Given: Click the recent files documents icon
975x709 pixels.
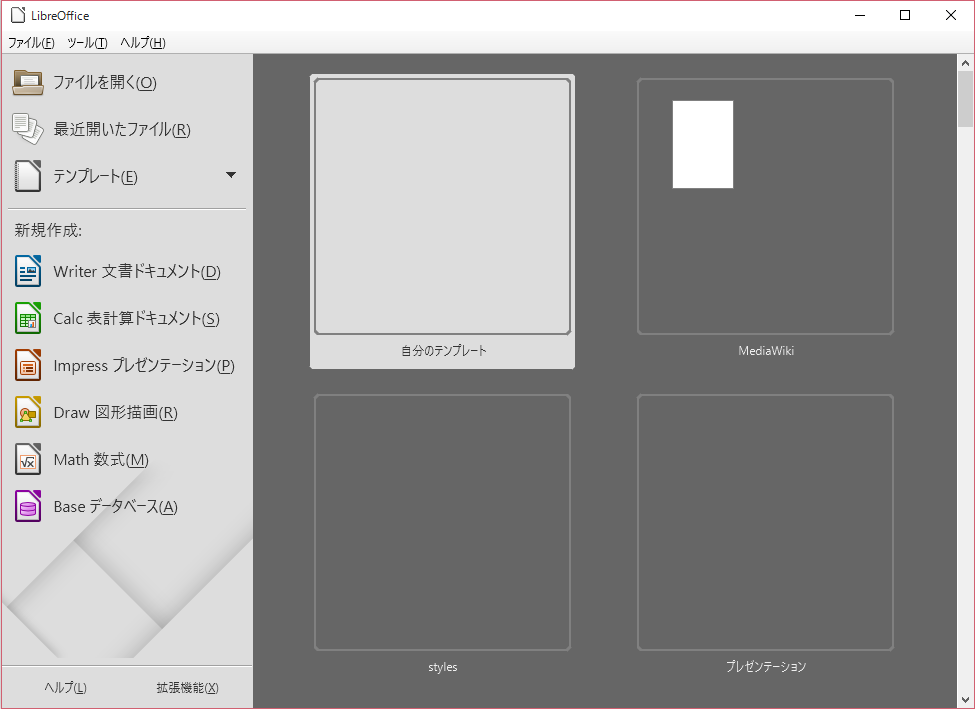Looking at the screenshot, I should (x=28, y=129).
